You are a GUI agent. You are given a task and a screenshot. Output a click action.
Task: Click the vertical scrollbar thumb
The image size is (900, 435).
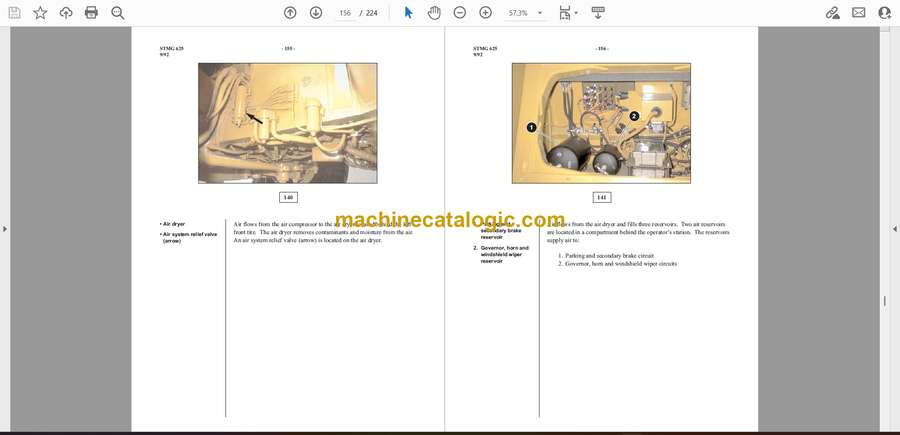pos(885,301)
